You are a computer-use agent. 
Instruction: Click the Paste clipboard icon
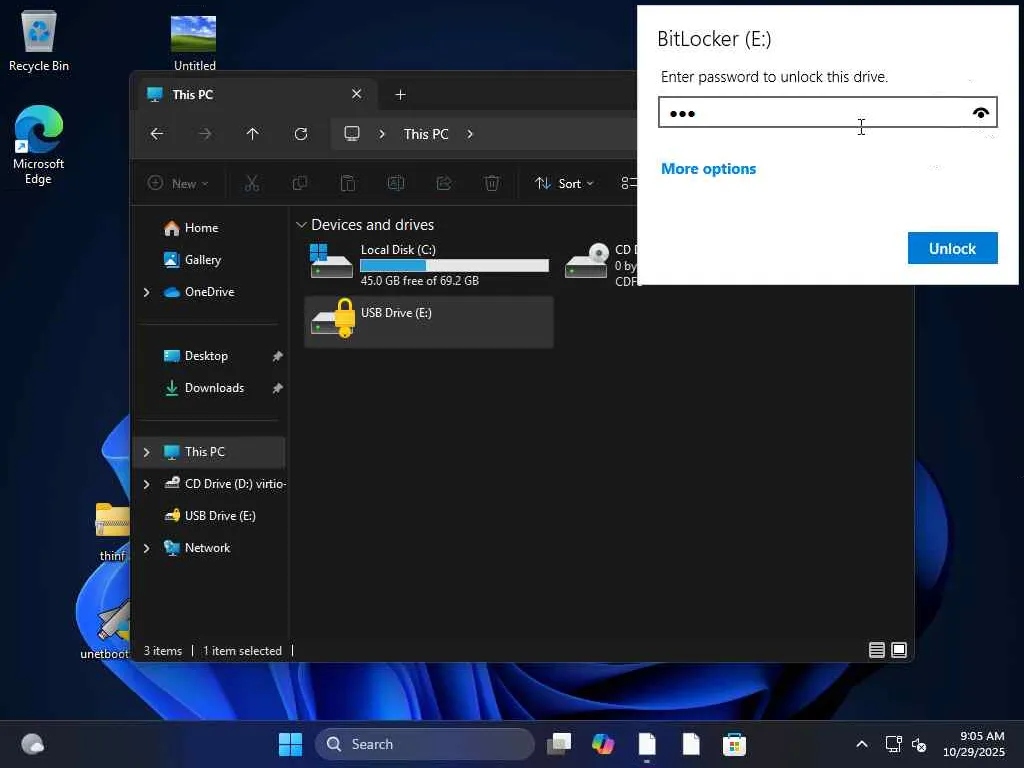click(x=348, y=184)
